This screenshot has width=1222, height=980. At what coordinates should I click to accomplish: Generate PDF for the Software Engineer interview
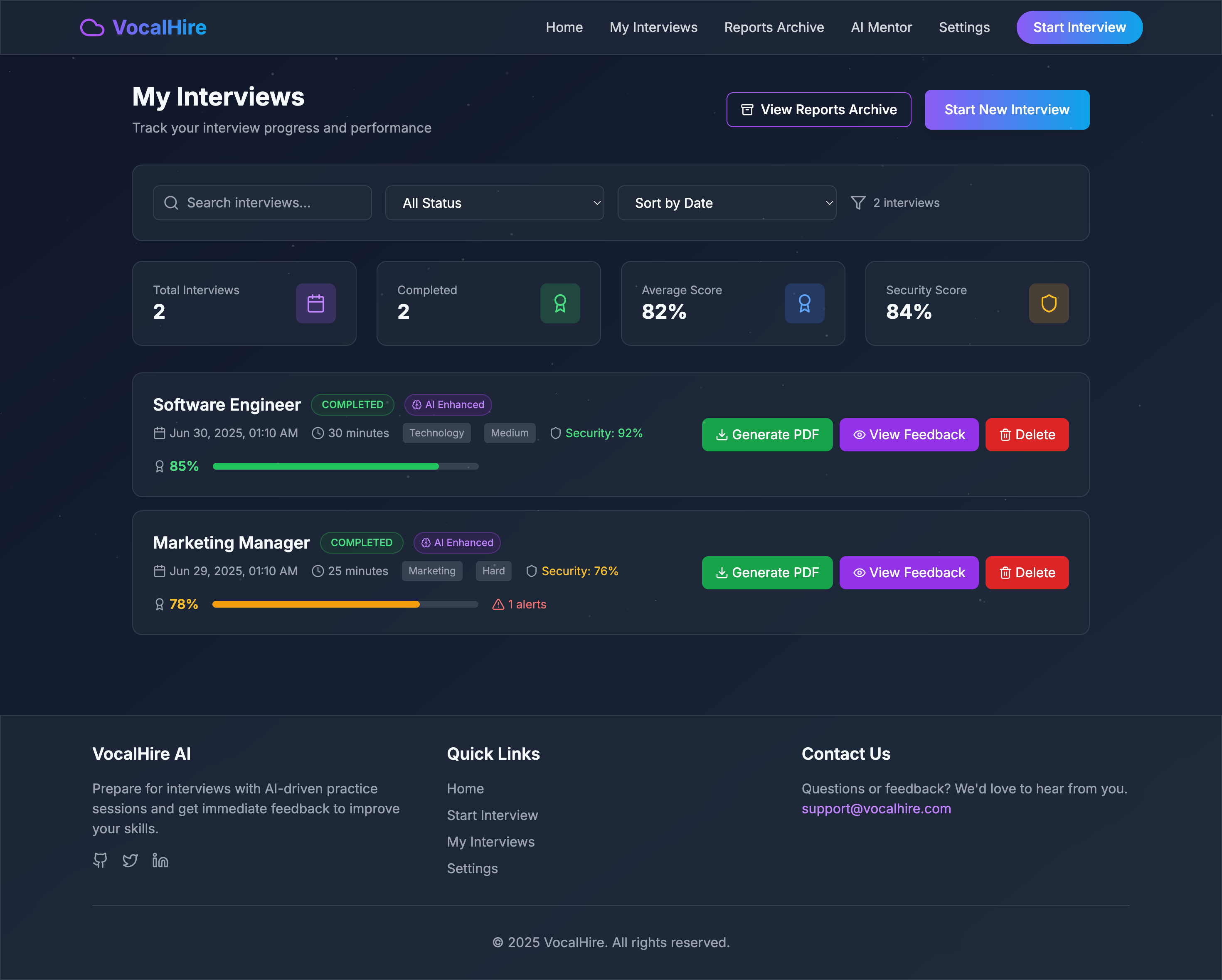[x=767, y=435]
